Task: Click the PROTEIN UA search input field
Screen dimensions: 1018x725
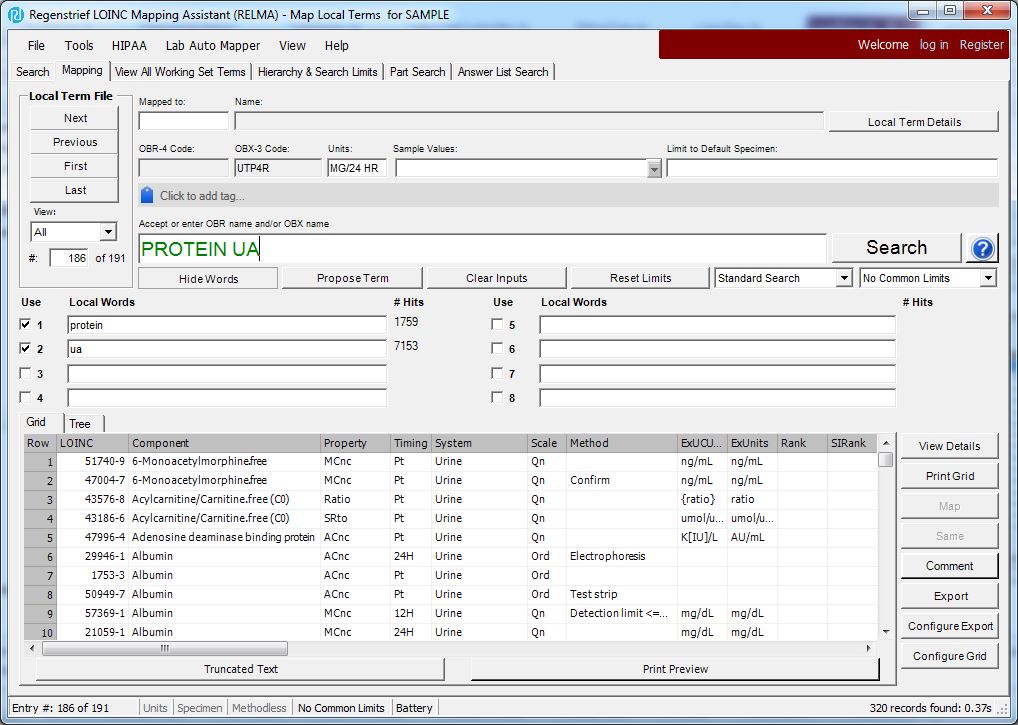Action: [482, 249]
